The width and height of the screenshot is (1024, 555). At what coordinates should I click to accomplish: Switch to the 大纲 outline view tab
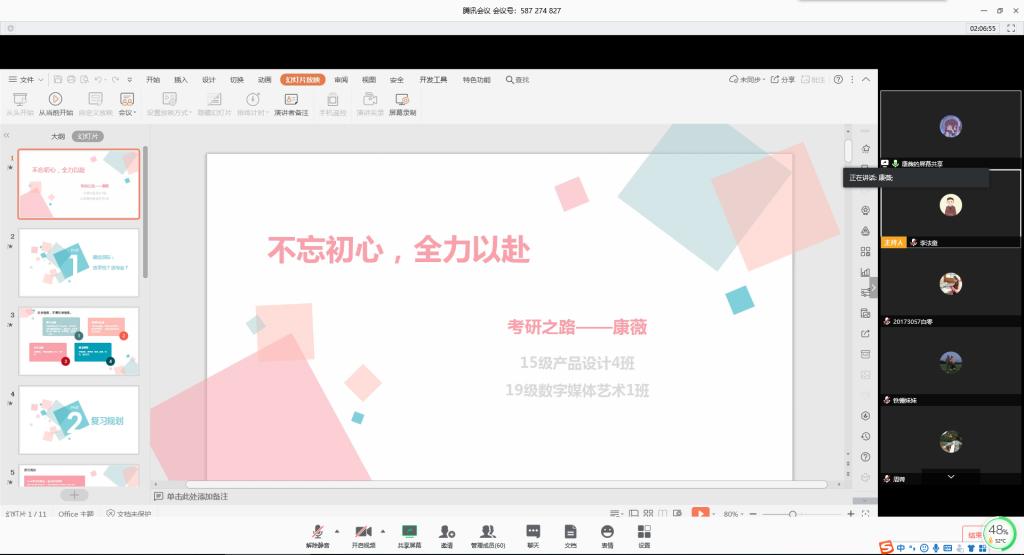[58, 136]
